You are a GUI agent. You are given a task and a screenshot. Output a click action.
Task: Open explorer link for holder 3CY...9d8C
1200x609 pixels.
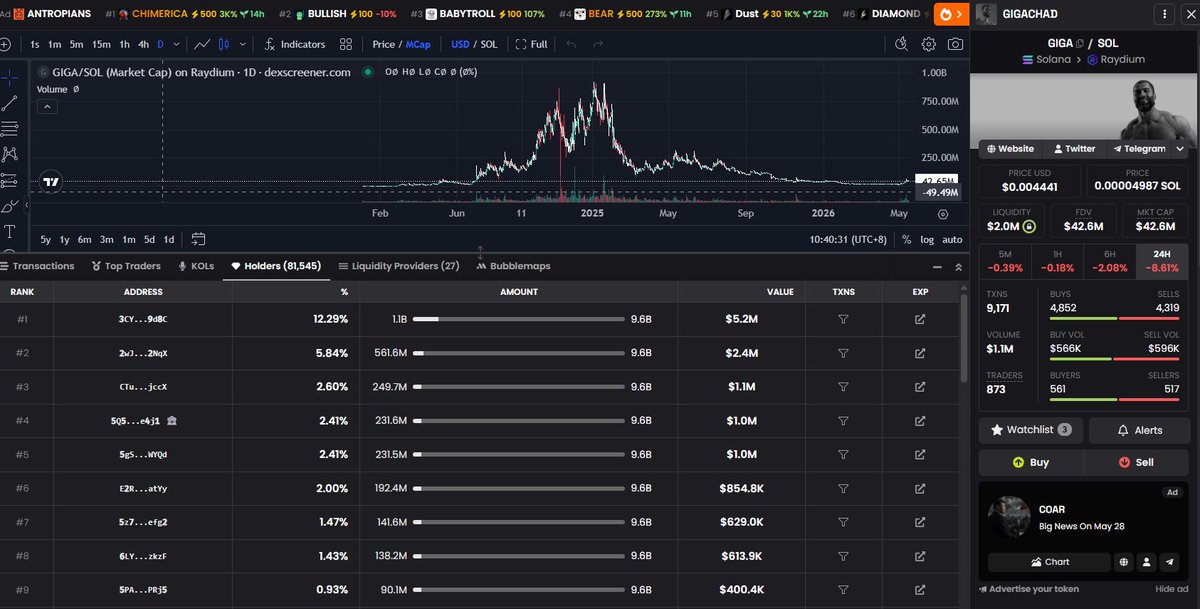pyautogui.click(x=920, y=319)
